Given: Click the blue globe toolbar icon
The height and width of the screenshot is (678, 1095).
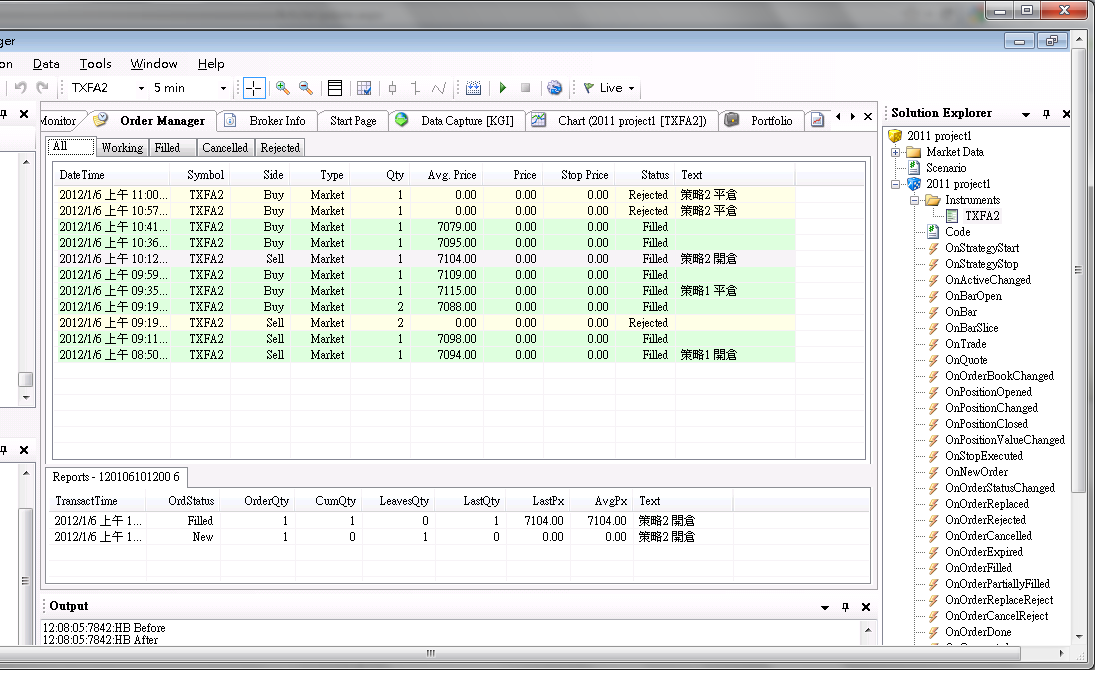Looking at the screenshot, I should click(554, 88).
